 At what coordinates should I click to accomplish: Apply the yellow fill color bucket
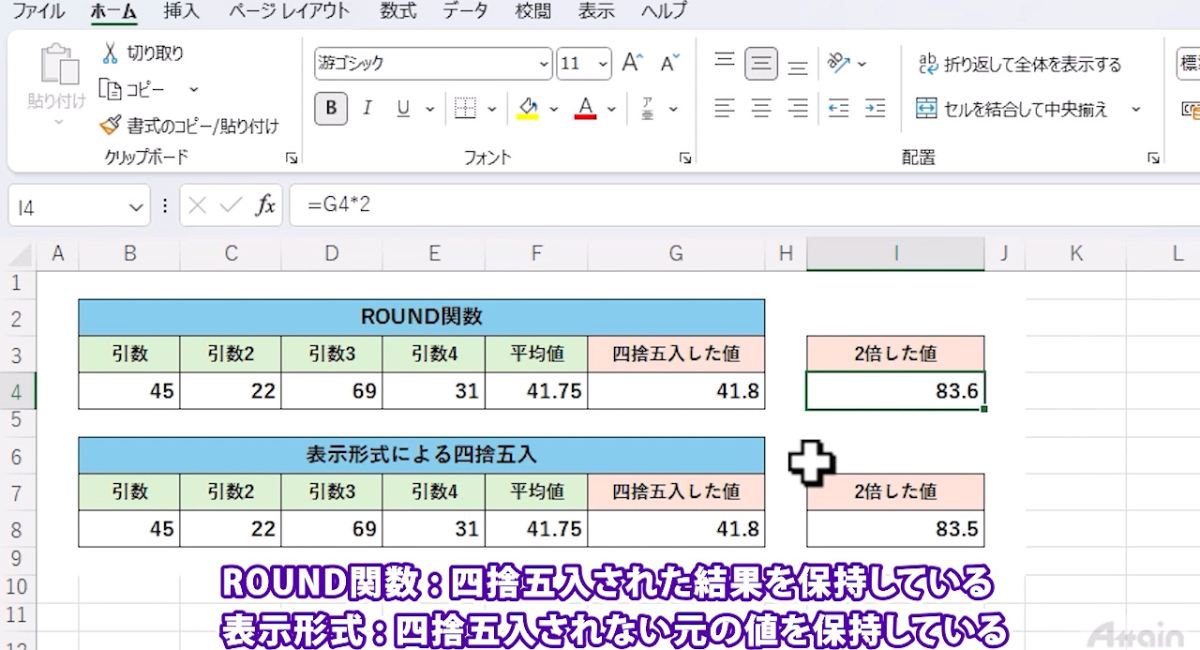click(x=528, y=108)
